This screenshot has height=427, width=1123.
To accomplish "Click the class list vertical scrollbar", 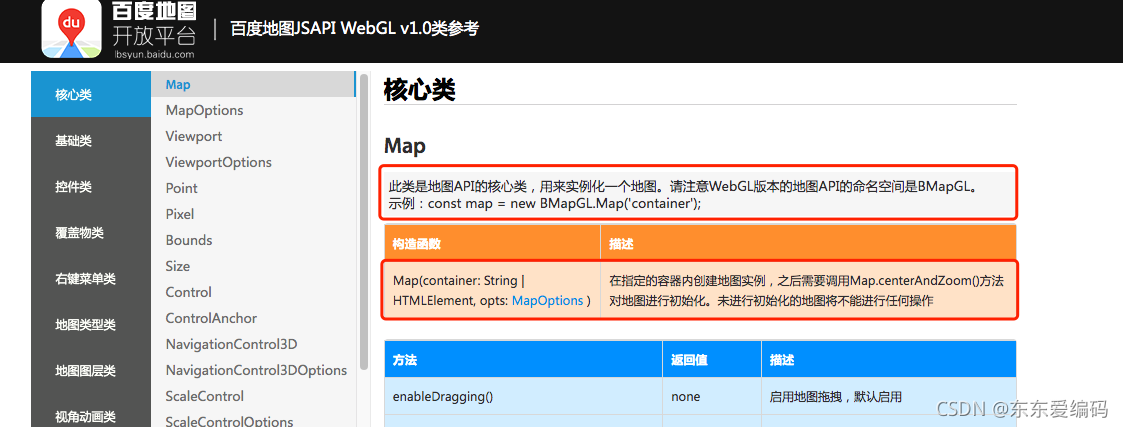I will [x=364, y=221].
